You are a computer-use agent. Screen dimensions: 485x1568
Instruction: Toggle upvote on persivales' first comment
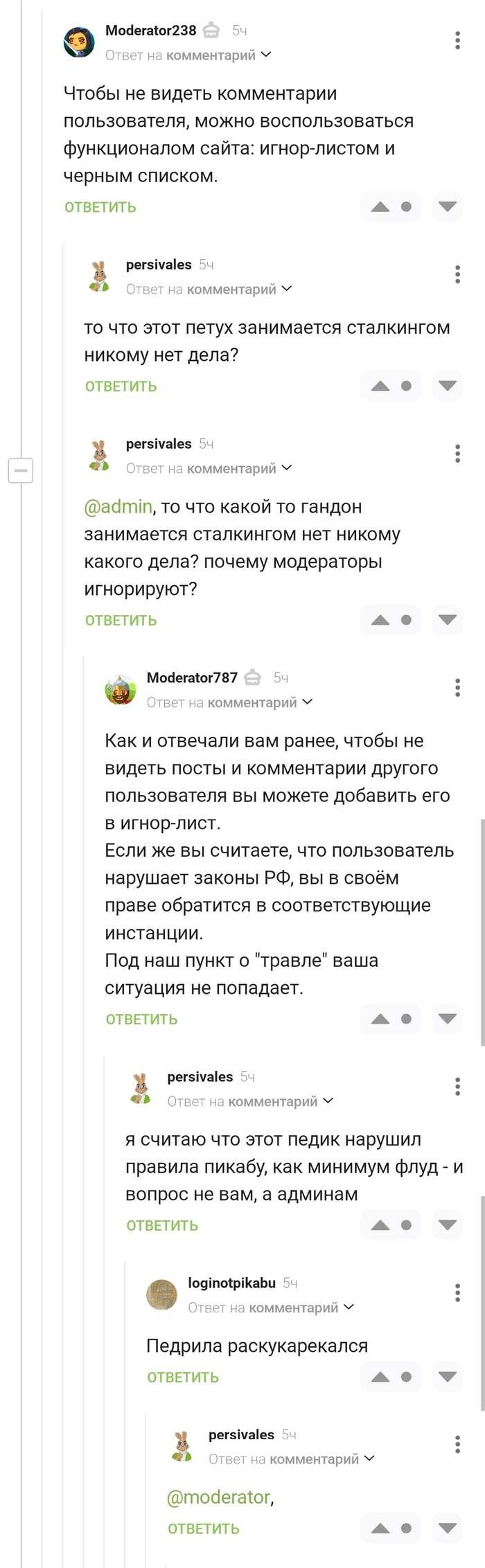(x=380, y=386)
